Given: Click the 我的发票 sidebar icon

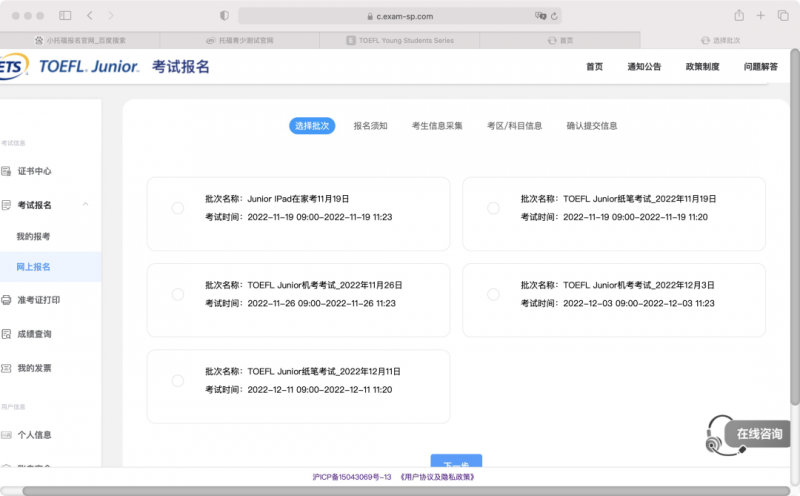Looking at the screenshot, I should click(6, 368).
